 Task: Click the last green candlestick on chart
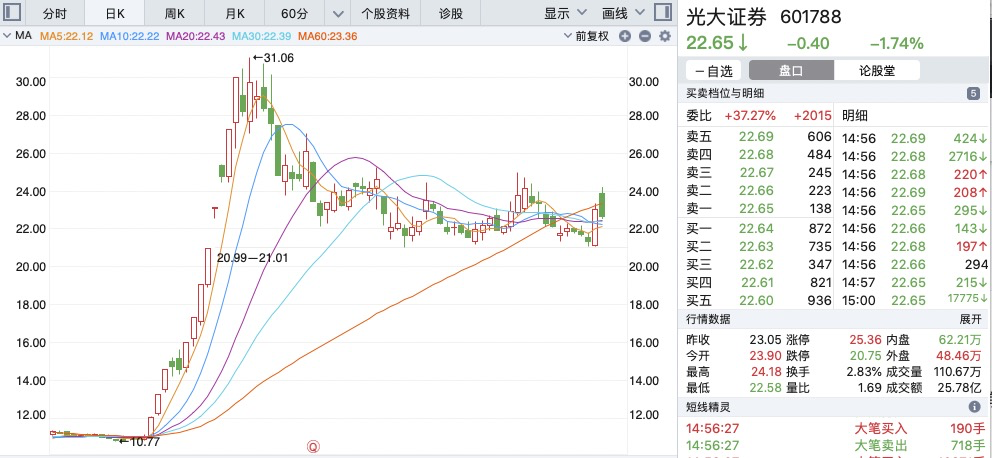602,204
